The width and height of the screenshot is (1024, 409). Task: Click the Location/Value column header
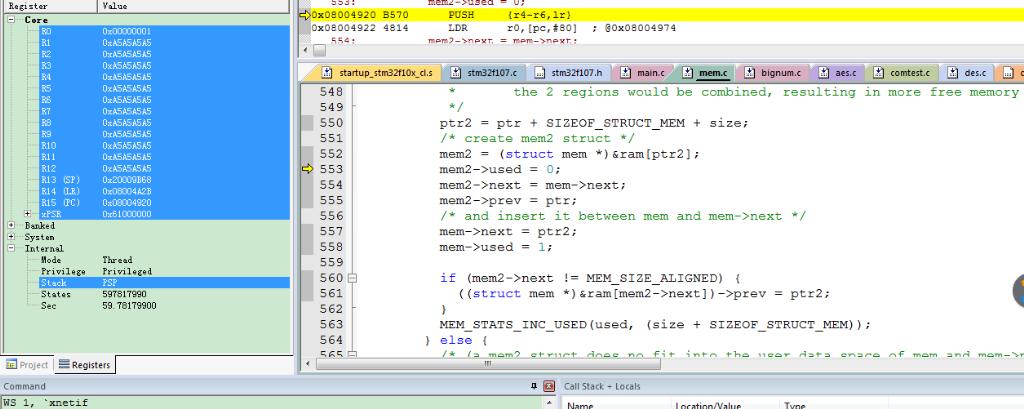[x=725, y=405]
